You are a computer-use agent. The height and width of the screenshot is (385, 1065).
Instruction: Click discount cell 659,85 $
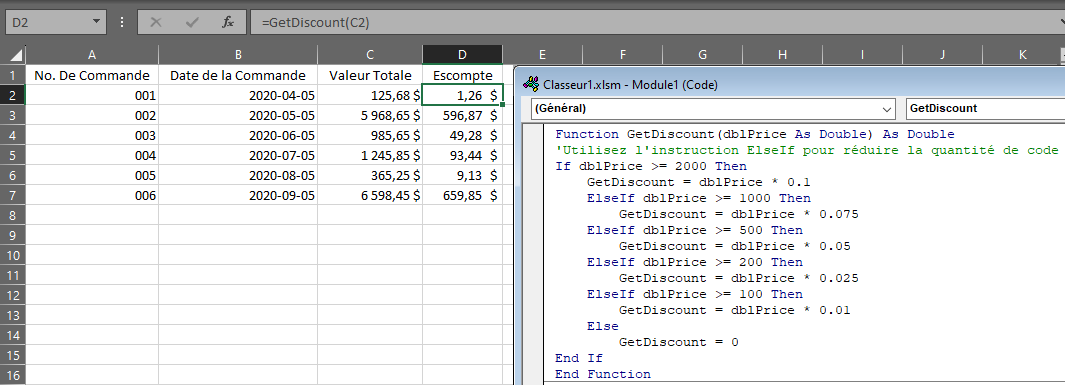click(x=463, y=196)
